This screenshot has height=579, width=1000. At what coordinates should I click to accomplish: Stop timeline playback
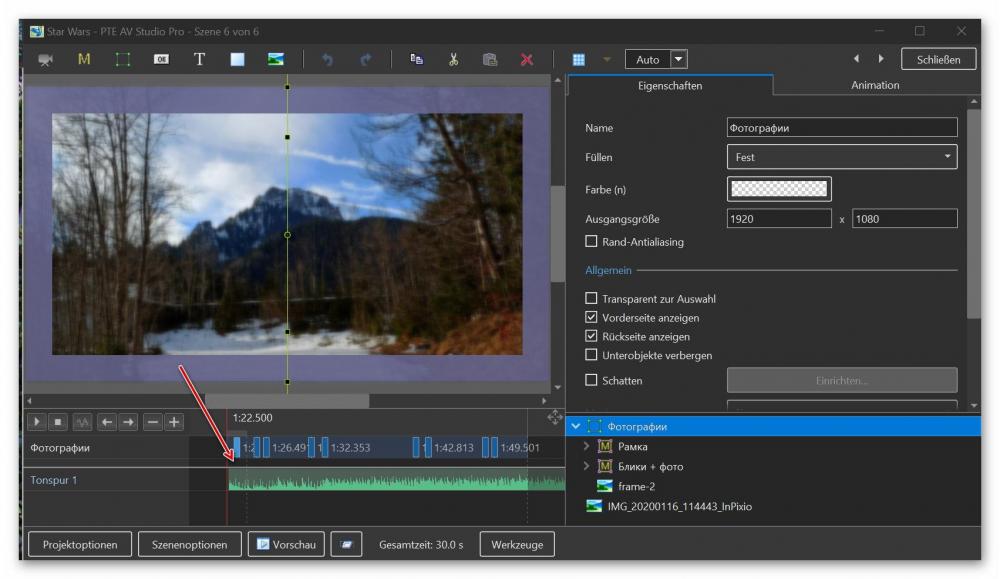[58, 422]
